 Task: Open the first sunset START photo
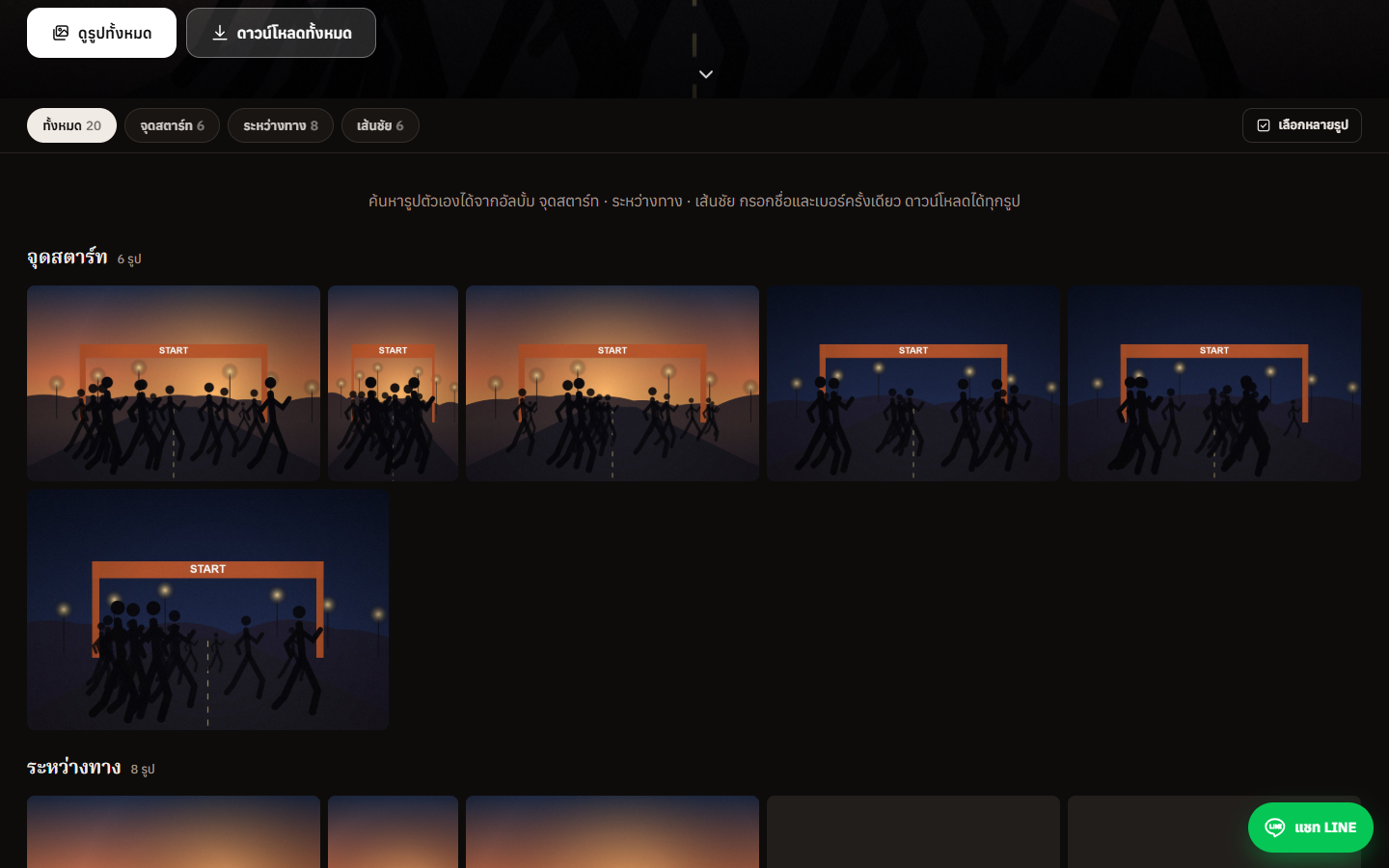point(174,383)
